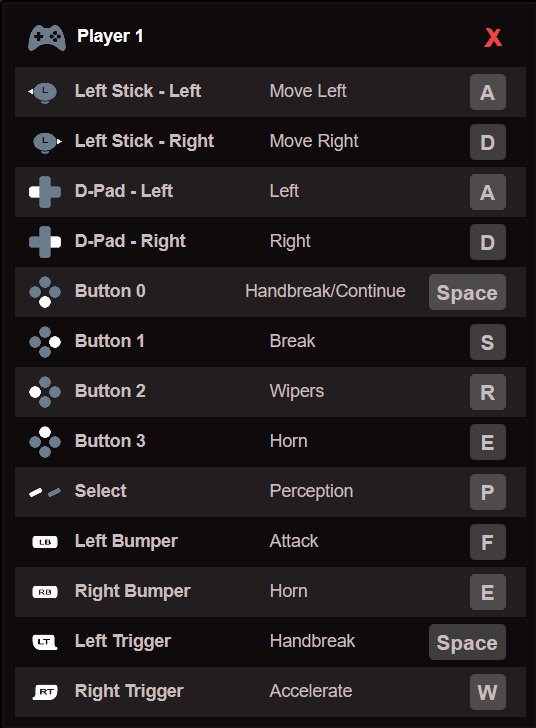Click the F key binding for Attack
This screenshot has height=728, width=536.
tap(488, 542)
